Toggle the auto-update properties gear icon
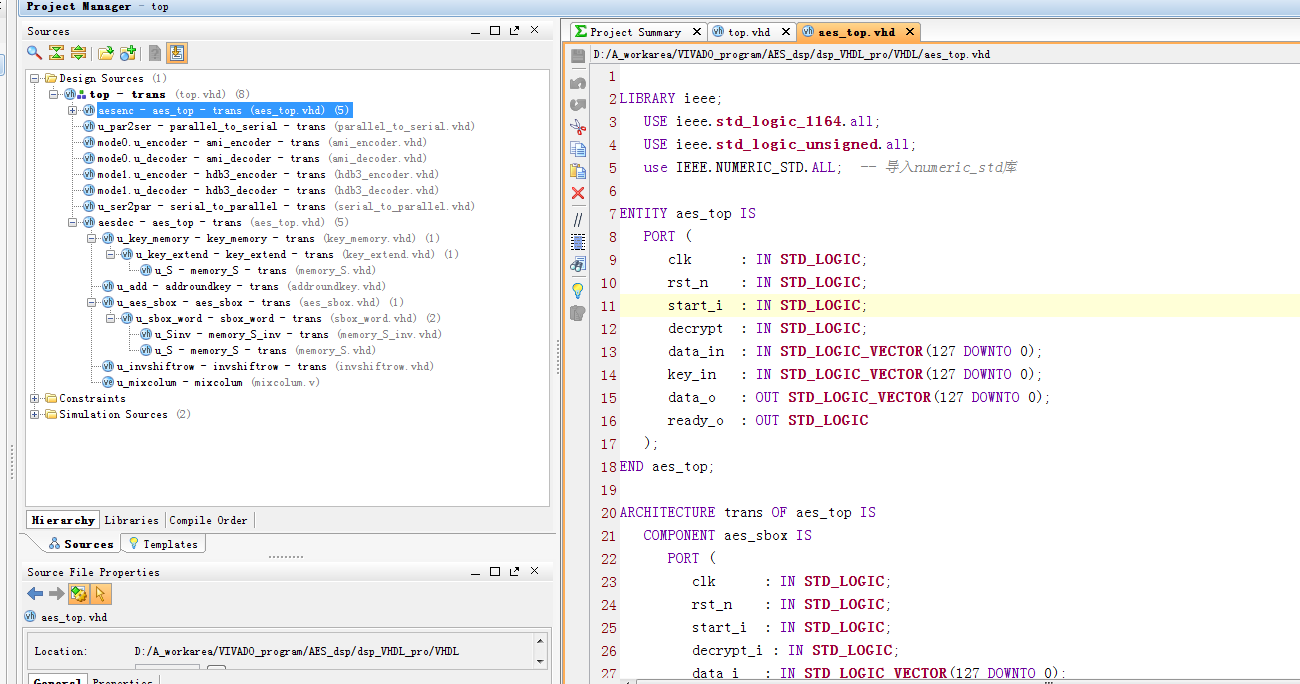The height and width of the screenshot is (684, 1300). [x=79, y=594]
